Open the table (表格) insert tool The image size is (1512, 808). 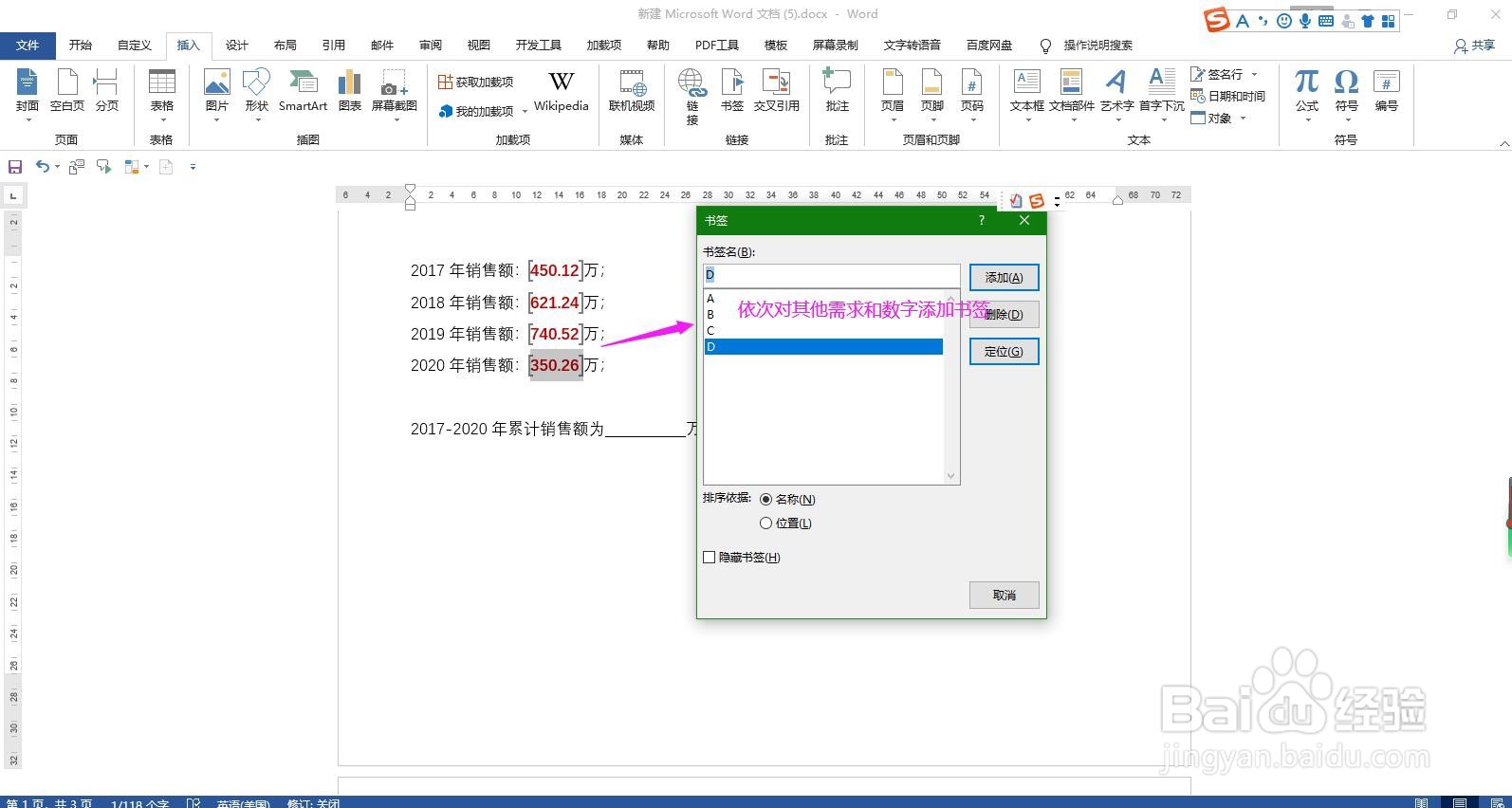[x=162, y=95]
